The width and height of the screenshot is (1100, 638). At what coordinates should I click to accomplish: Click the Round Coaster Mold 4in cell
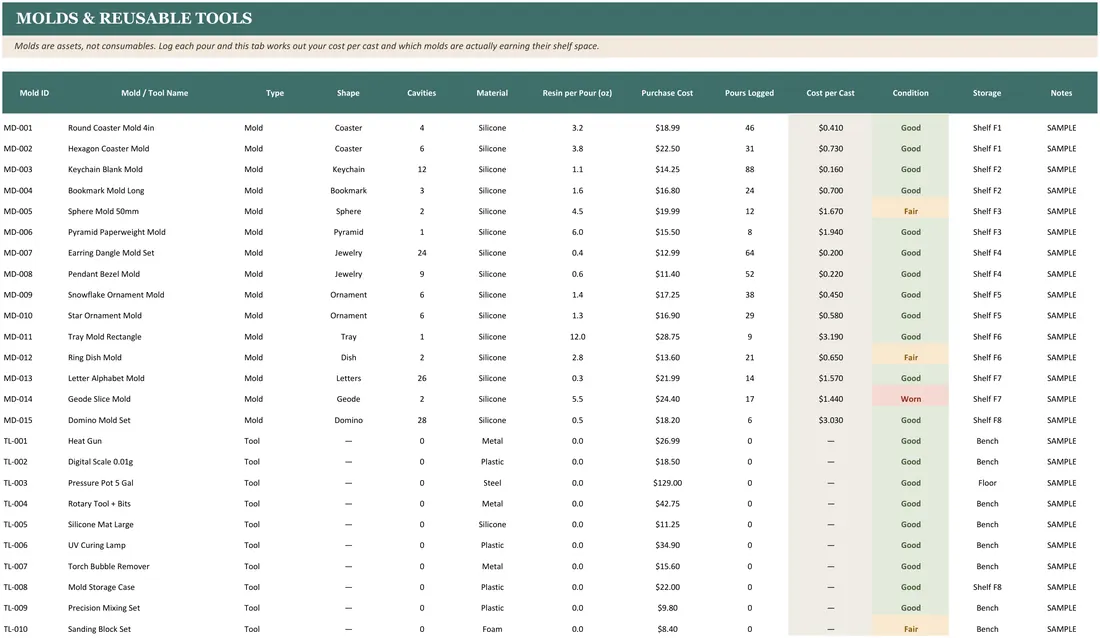(111, 128)
